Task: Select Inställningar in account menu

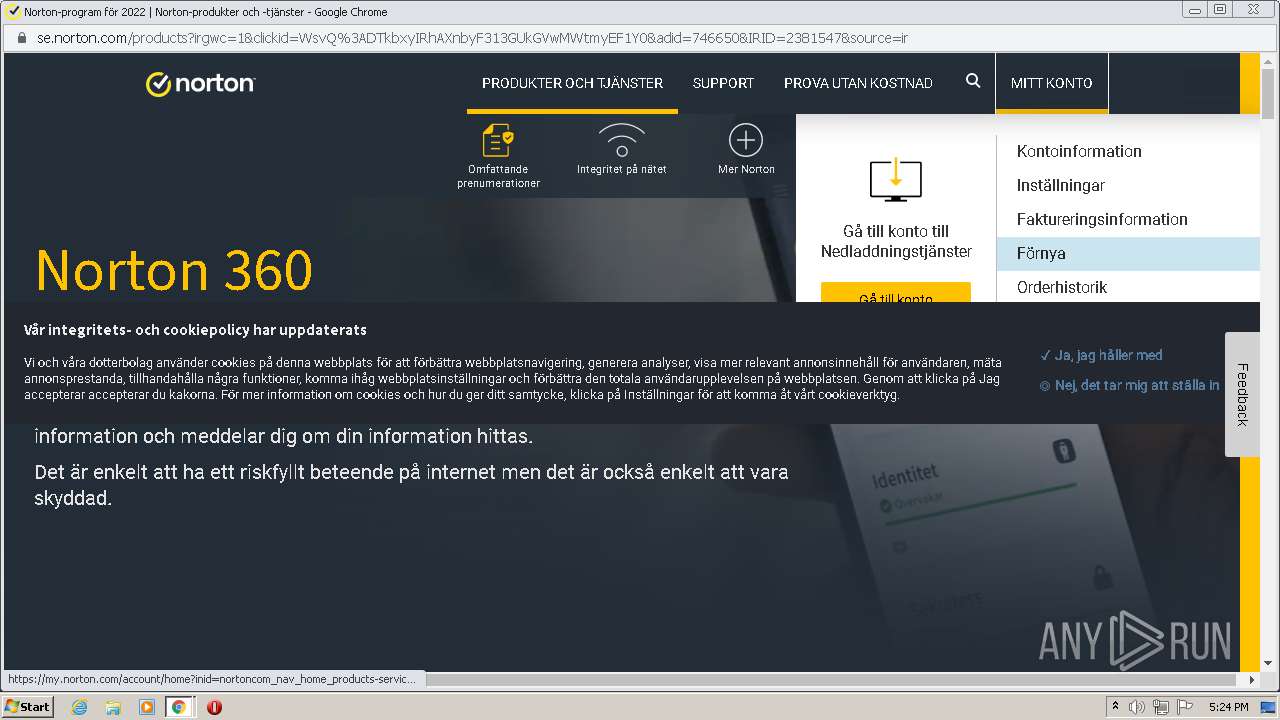Action: [1060, 186]
